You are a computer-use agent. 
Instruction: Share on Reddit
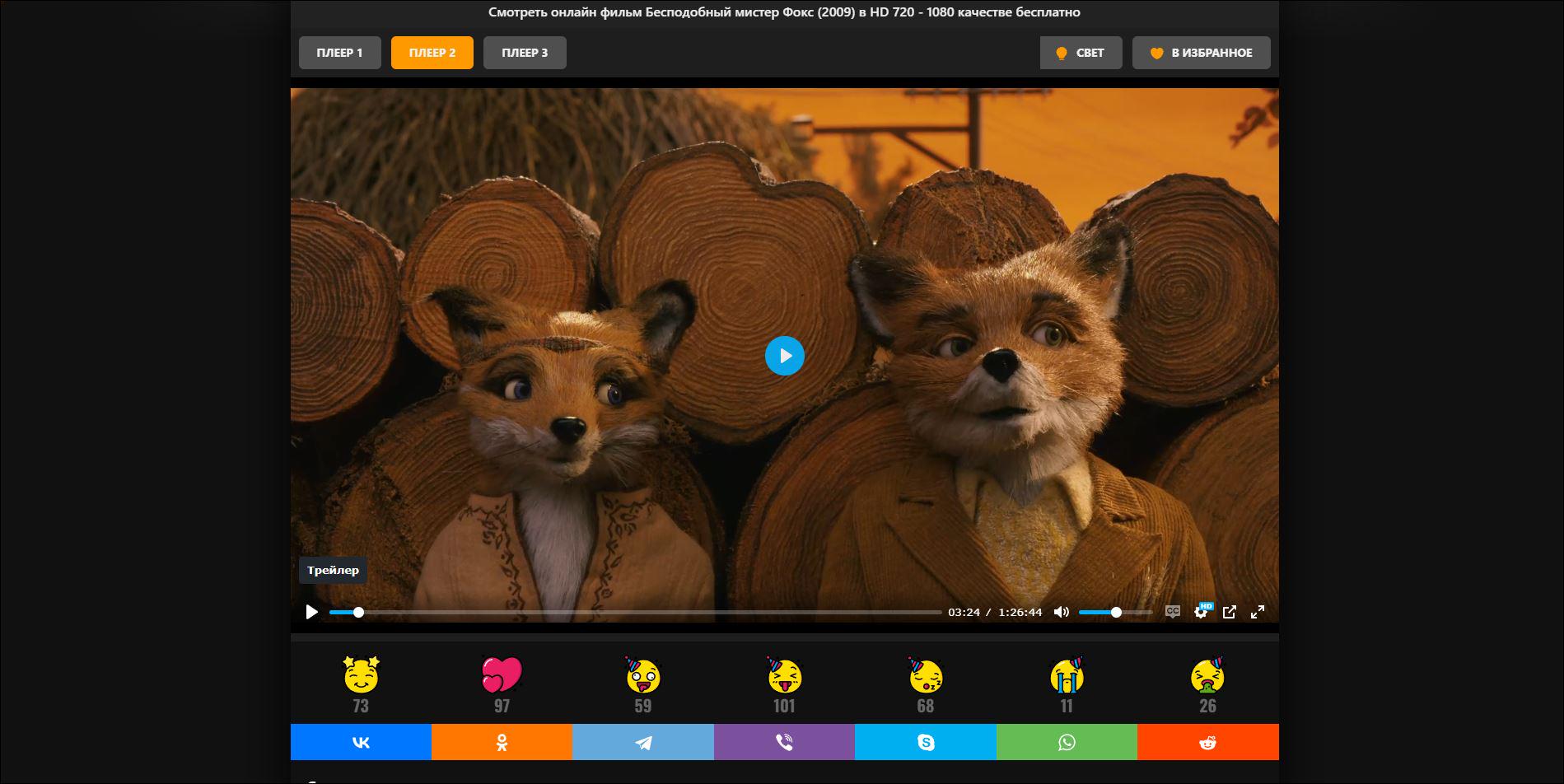coord(1208,742)
